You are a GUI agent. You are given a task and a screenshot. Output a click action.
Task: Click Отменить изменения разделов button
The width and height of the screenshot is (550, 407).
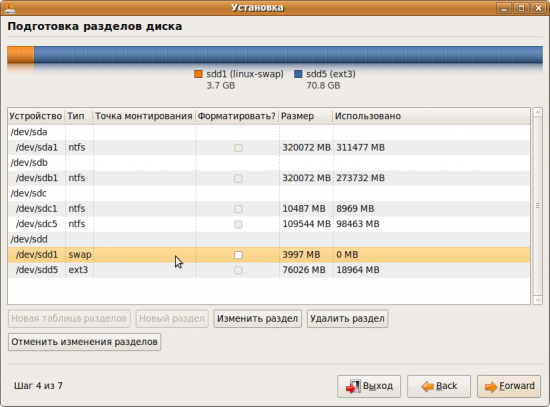click(84, 342)
